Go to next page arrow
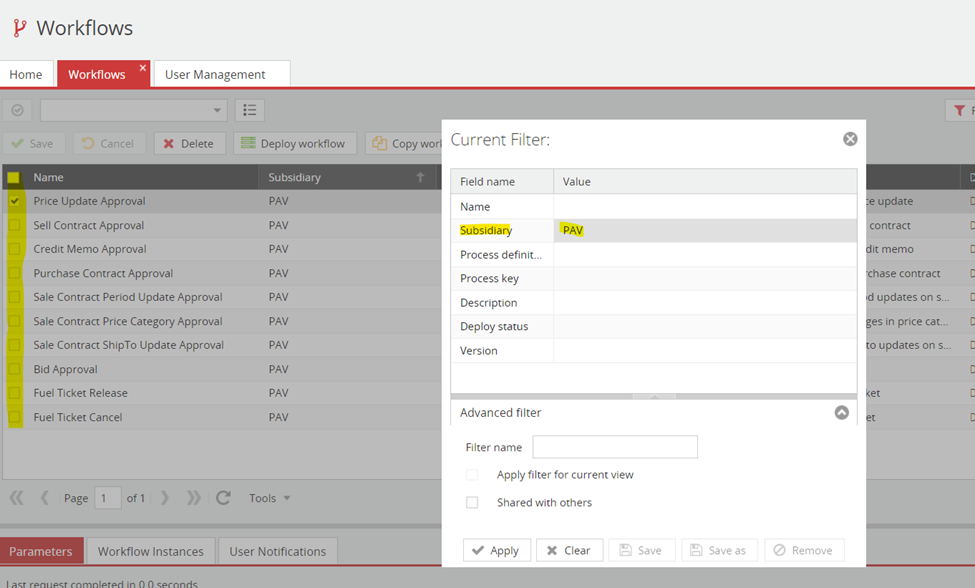 point(165,497)
